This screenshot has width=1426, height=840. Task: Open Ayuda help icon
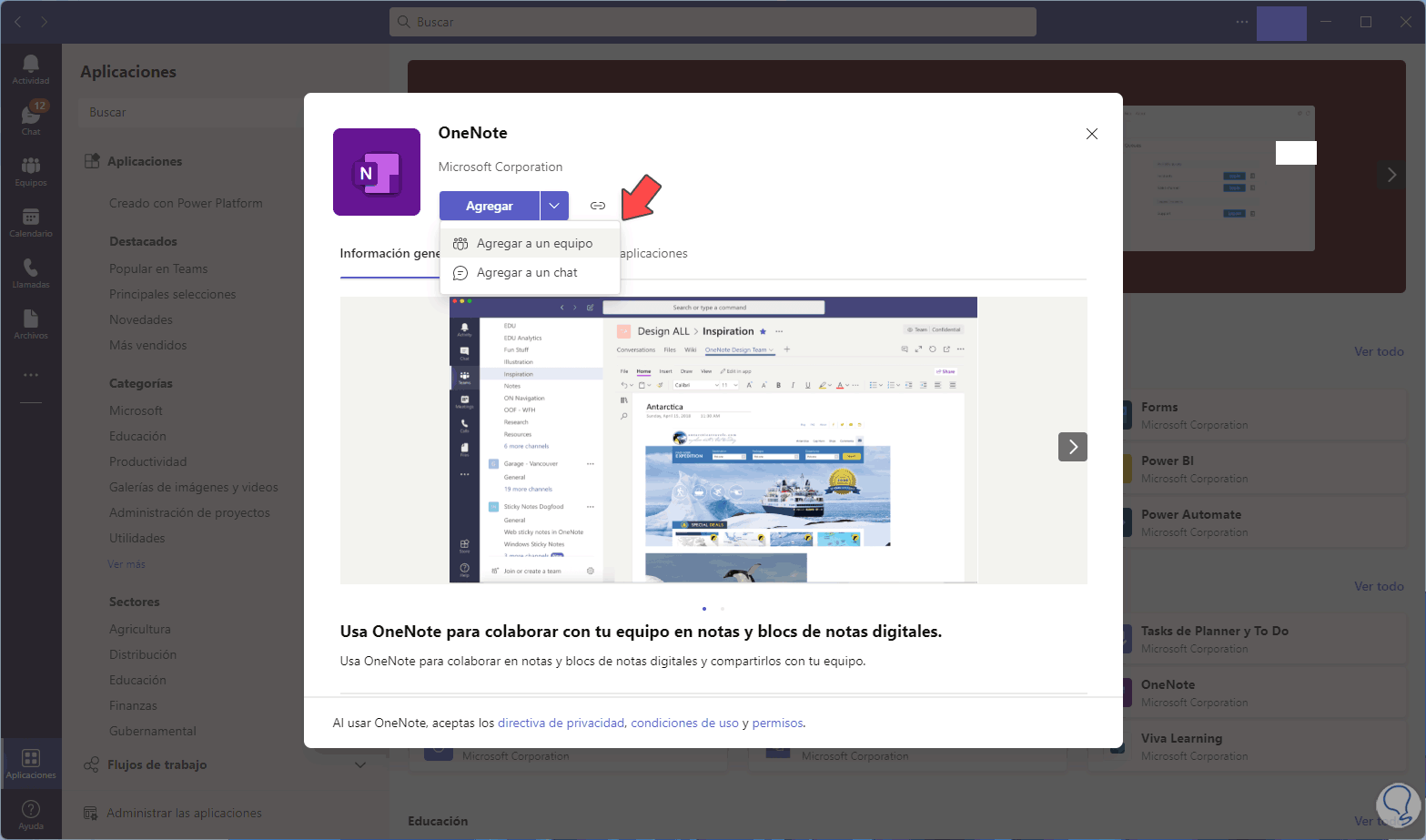click(x=31, y=814)
